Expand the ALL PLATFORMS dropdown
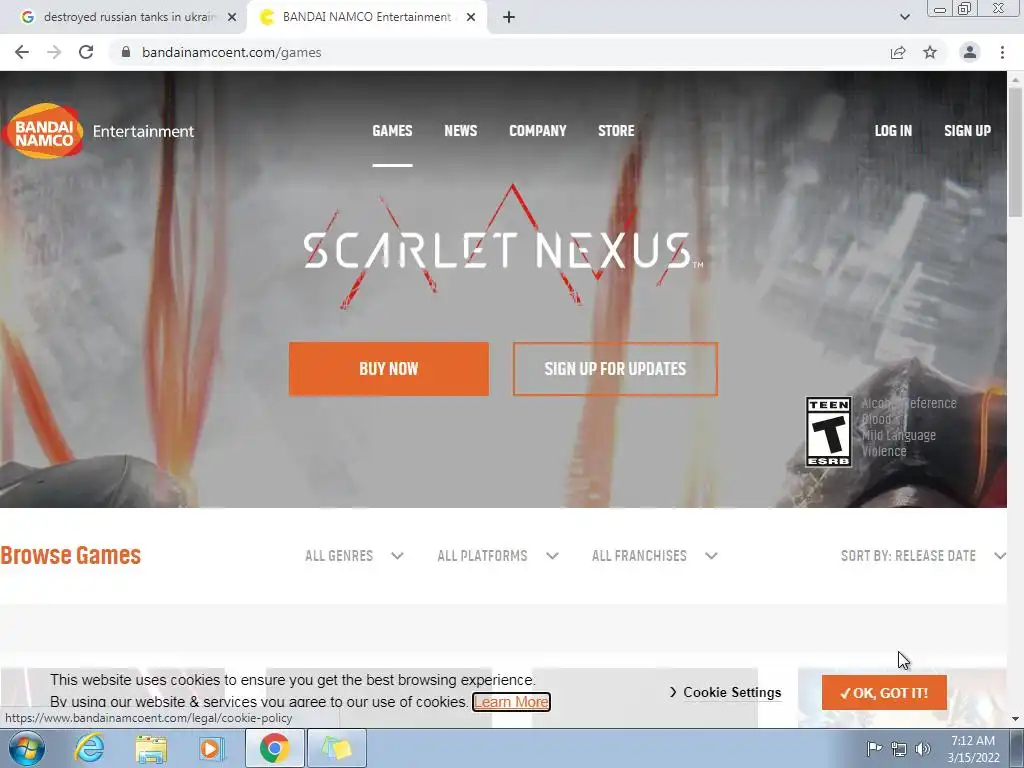Viewport: 1024px width, 768px height. [x=498, y=556]
